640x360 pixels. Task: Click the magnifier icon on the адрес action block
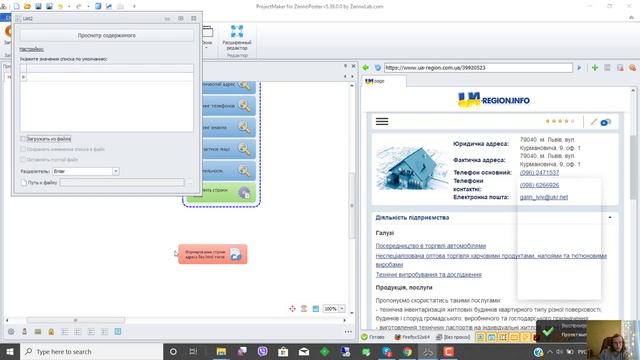tap(244, 85)
